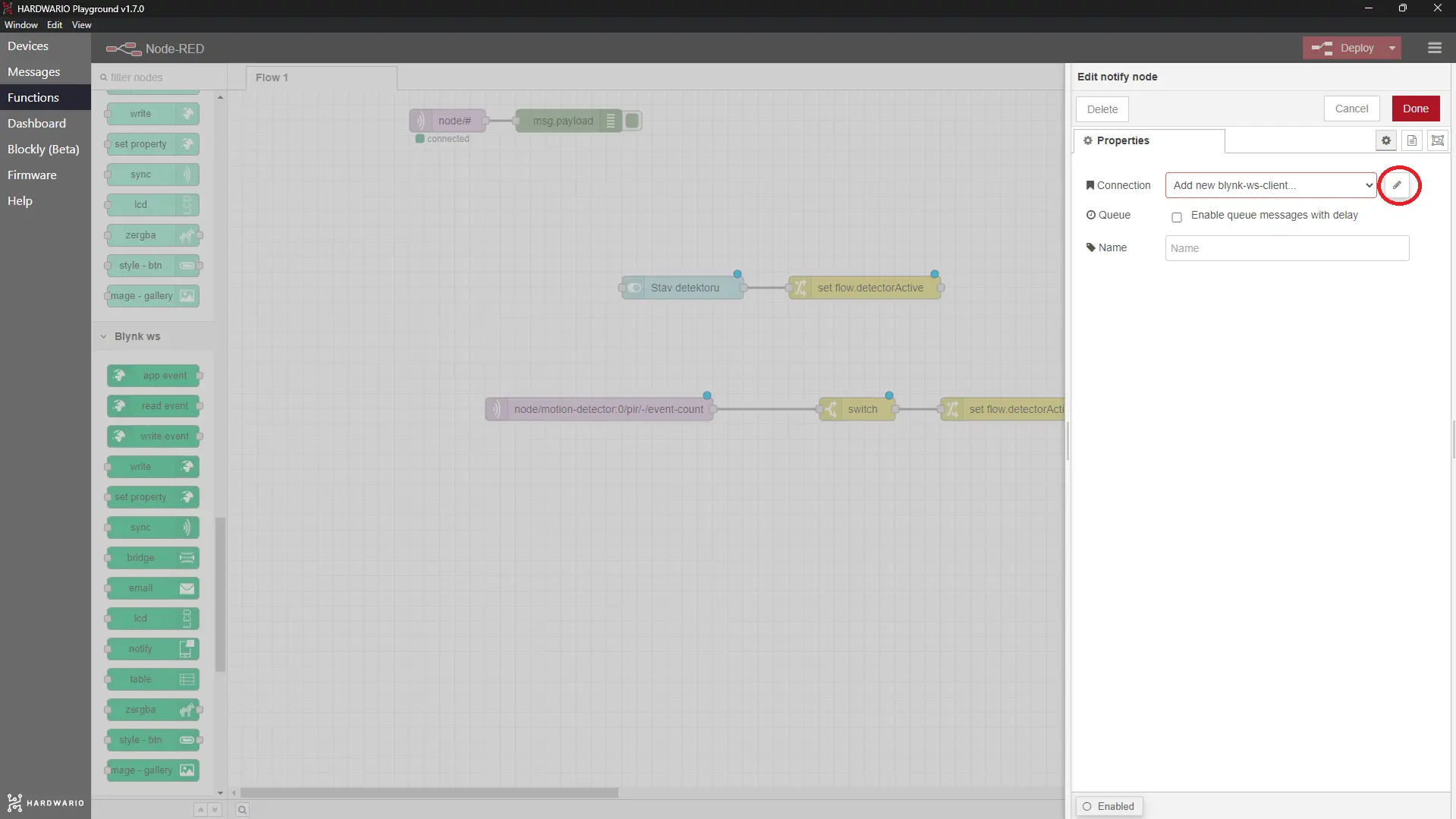The image size is (1456, 819).
Task: Click Done to save notify node
Action: tap(1416, 109)
